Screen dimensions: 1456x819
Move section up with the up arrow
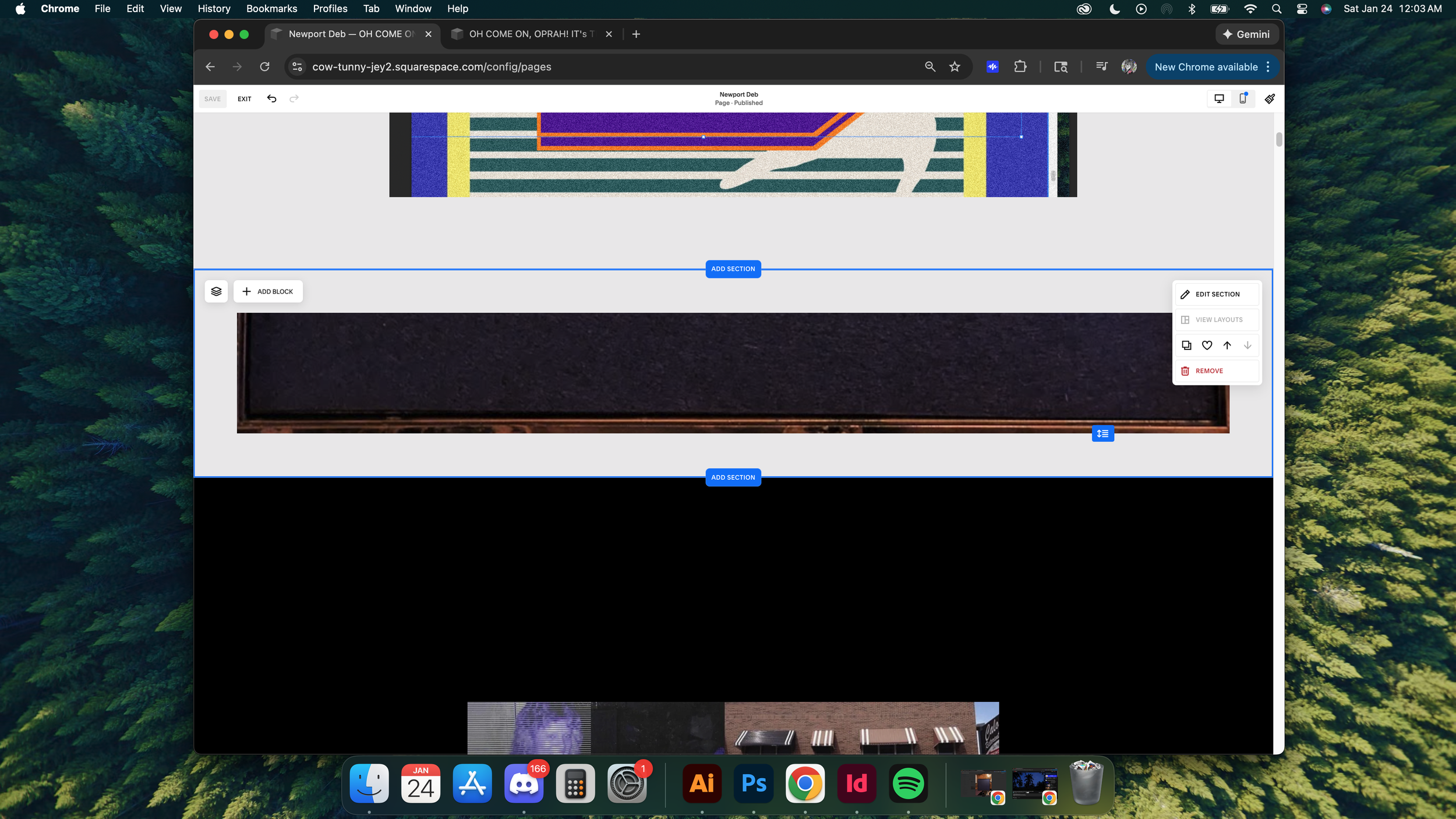coord(1227,345)
